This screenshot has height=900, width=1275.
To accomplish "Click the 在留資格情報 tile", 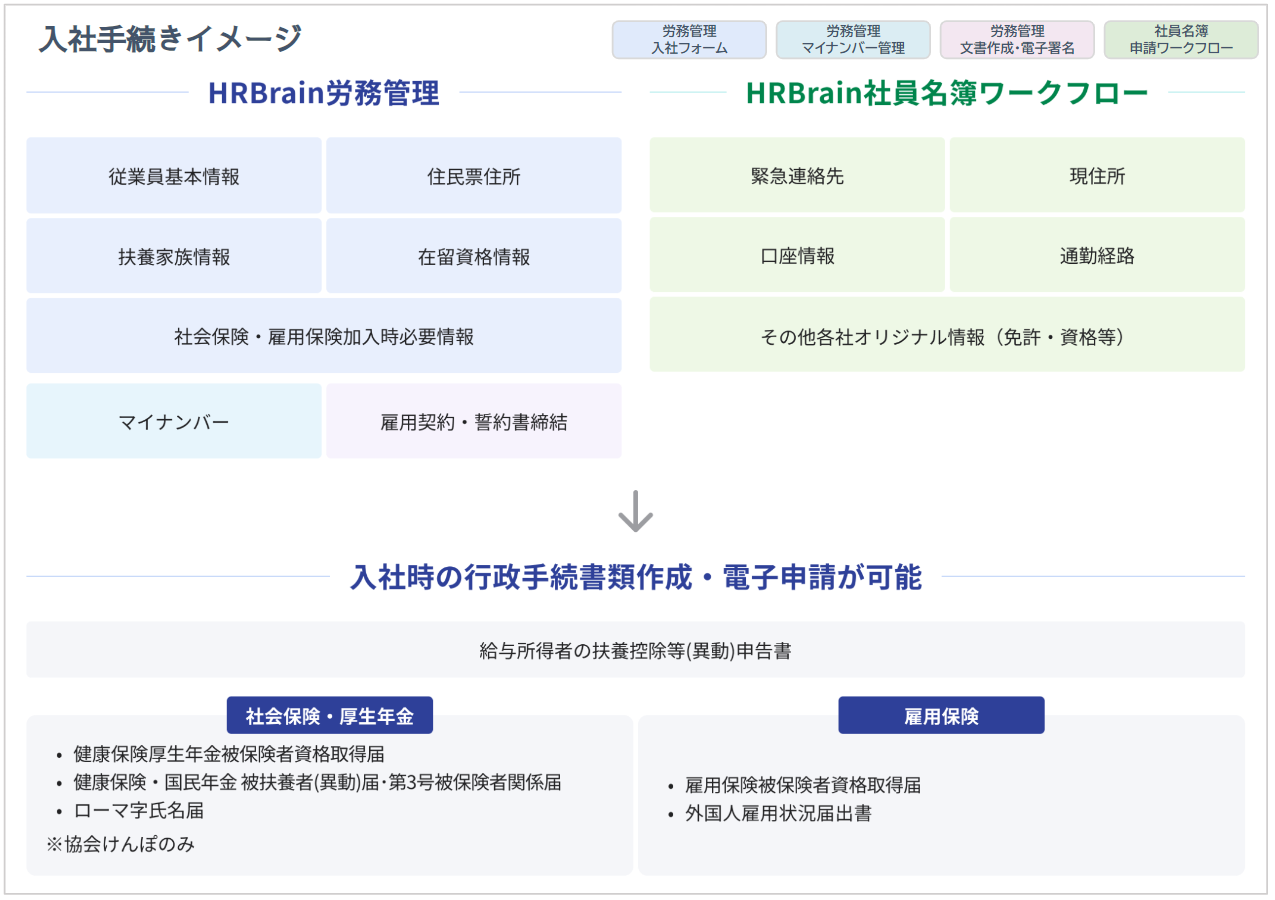I will [x=474, y=256].
